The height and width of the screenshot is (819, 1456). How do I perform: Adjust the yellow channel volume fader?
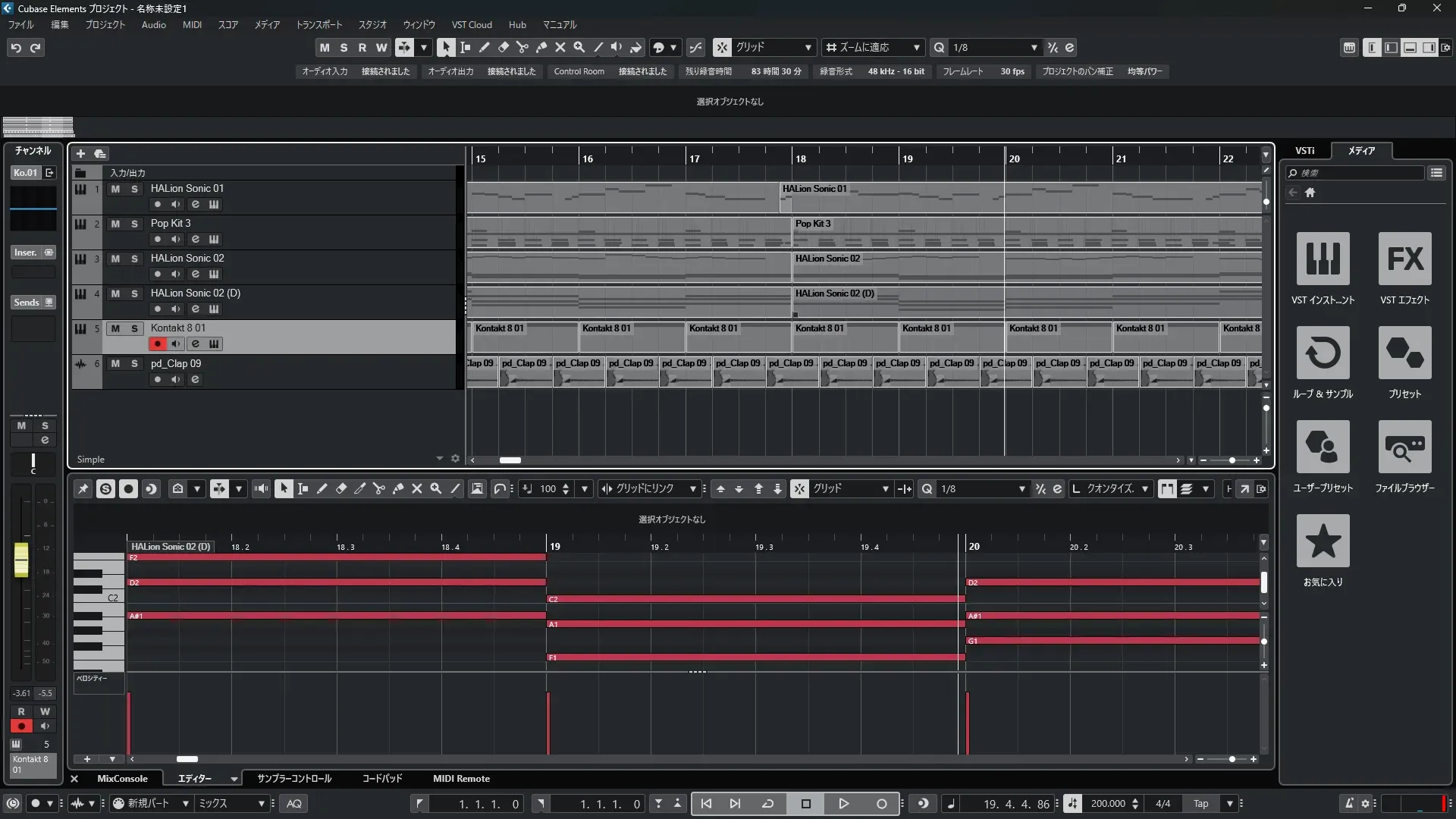click(x=21, y=560)
